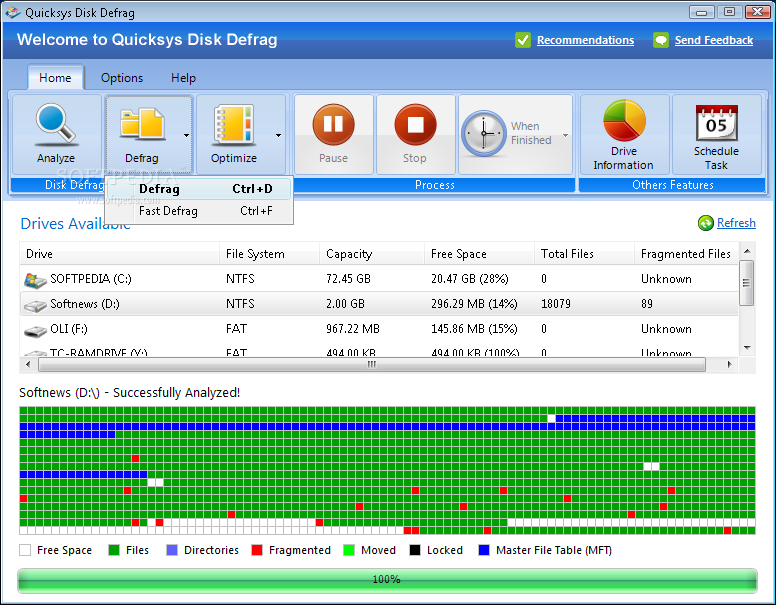Click the 18079 total files cell
The width and height of the screenshot is (776, 605).
point(556,303)
